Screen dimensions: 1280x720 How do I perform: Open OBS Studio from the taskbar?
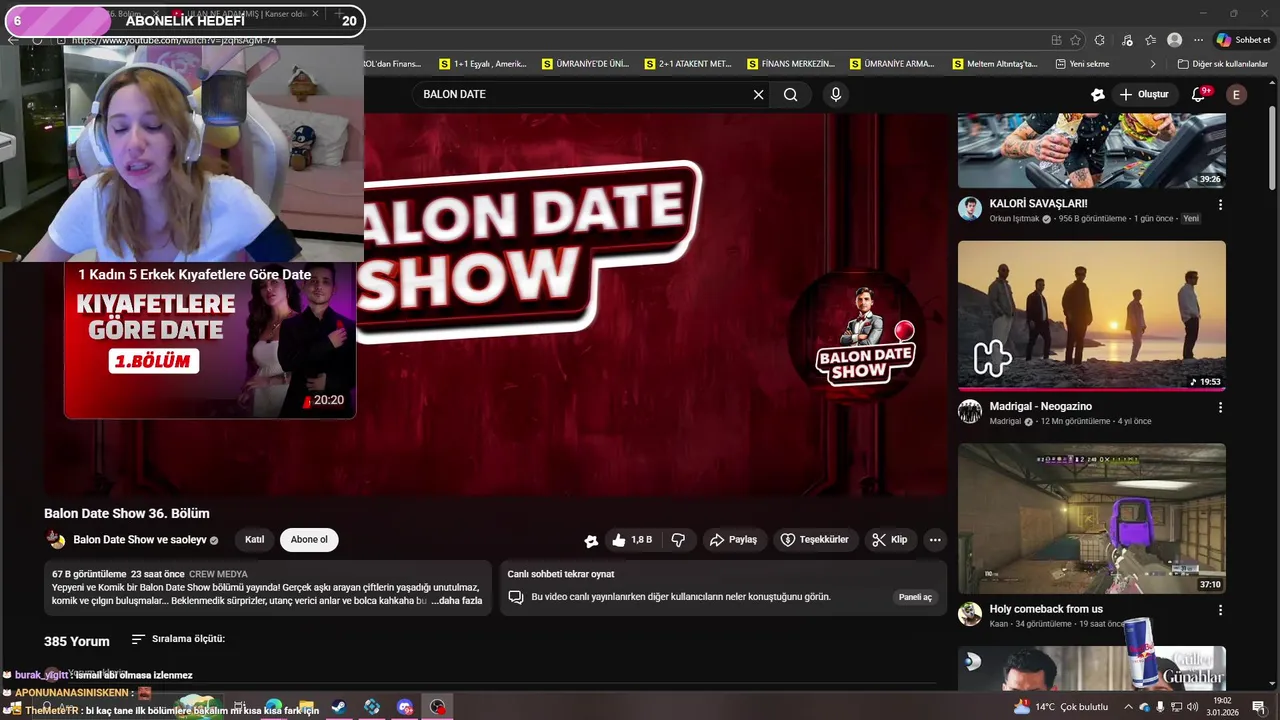pyautogui.click(x=438, y=707)
